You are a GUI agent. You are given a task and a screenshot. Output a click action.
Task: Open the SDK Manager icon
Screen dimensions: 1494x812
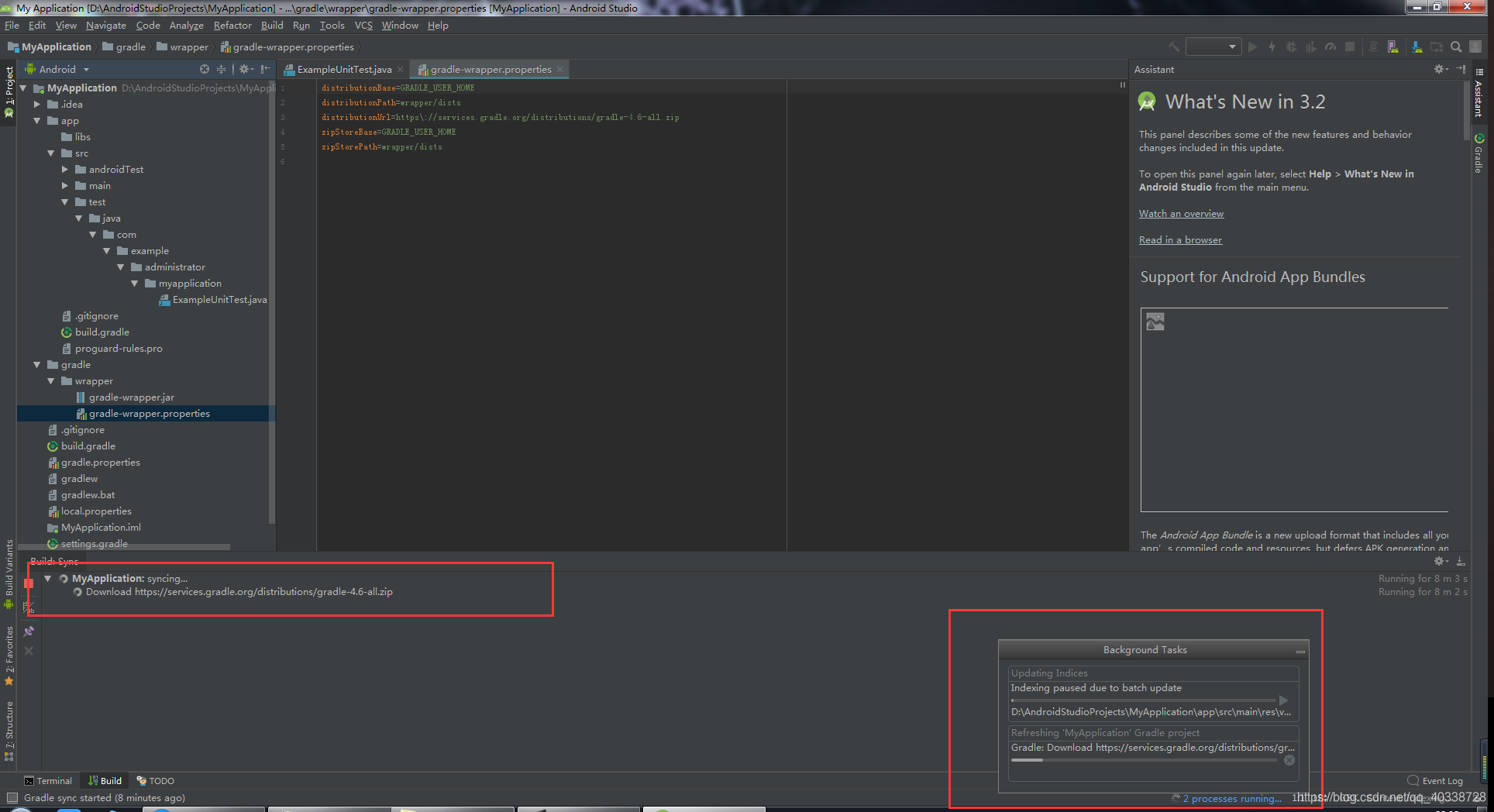tap(1417, 47)
